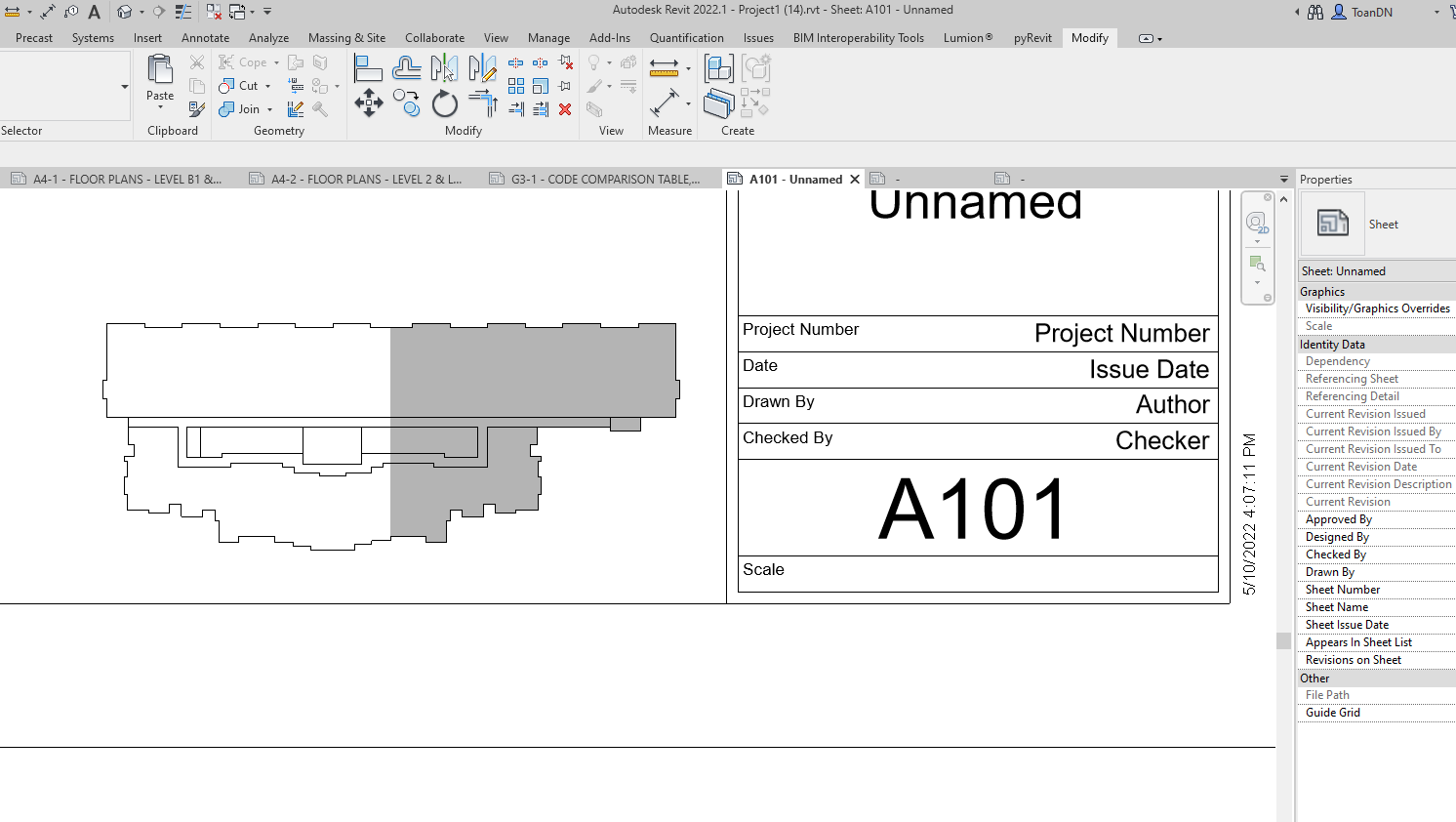
Task: Click the red Delete icon
Action: 566,108
